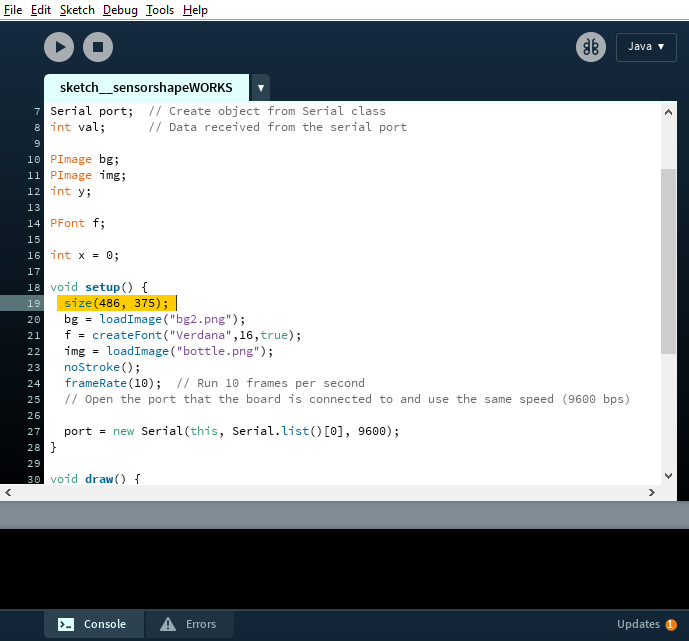Open the tab options arrow menu
Screen dimensions: 689x641
(261, 88)
